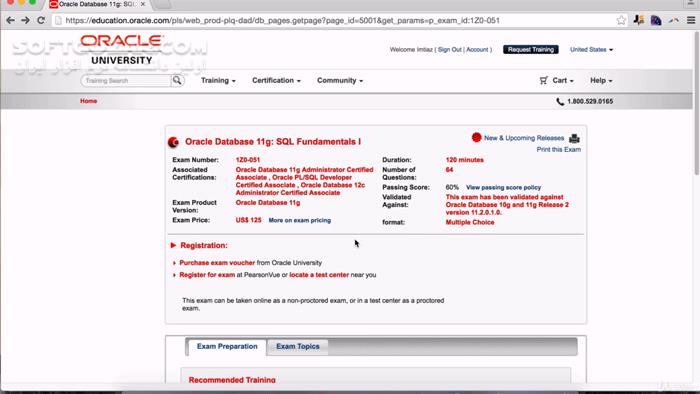The height and width of the screenshot is (394, 700).
Task: Click the phone number 1.800.529.0165
Action: point(590,101)
